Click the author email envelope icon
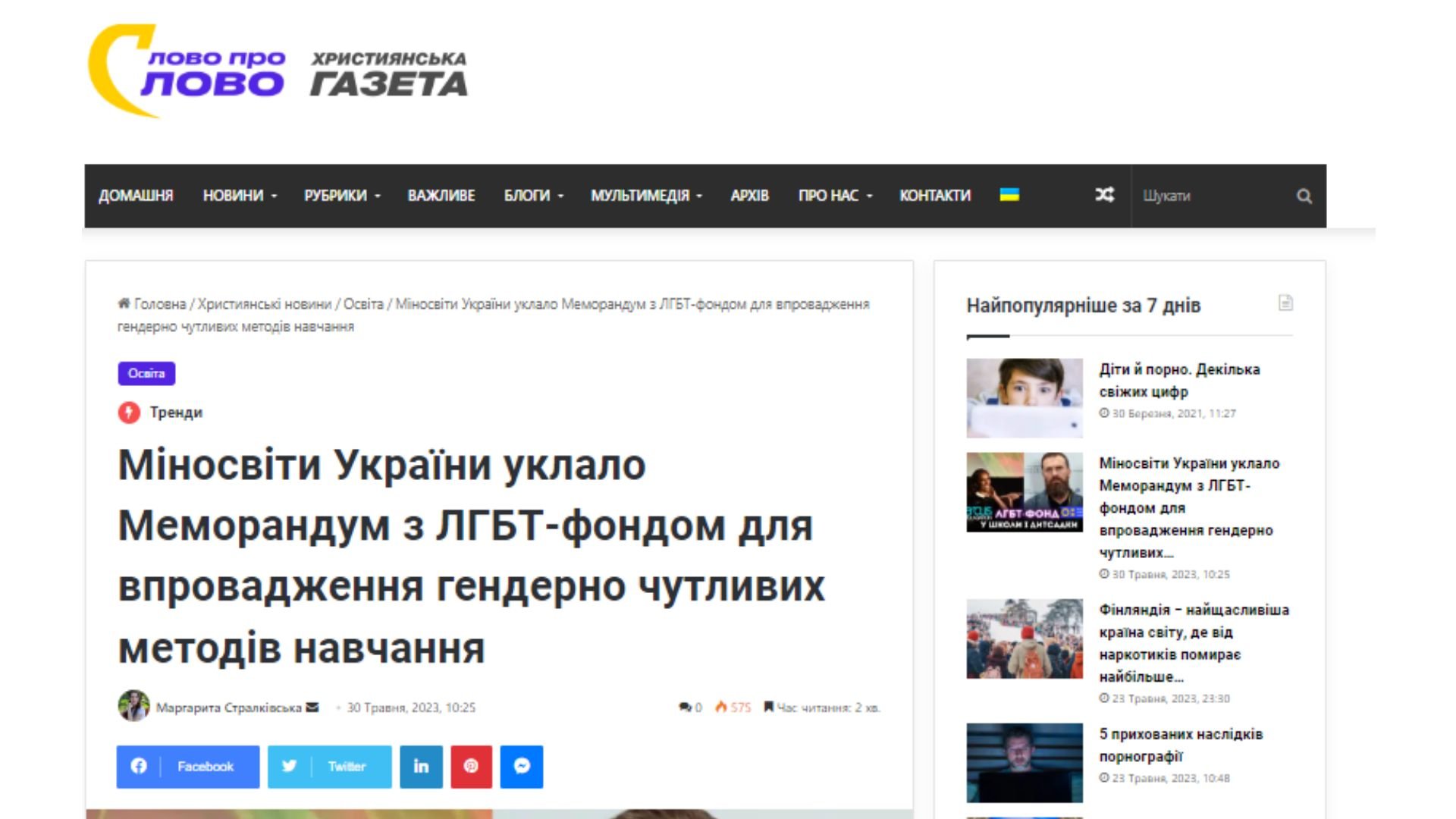 point(312,708)
